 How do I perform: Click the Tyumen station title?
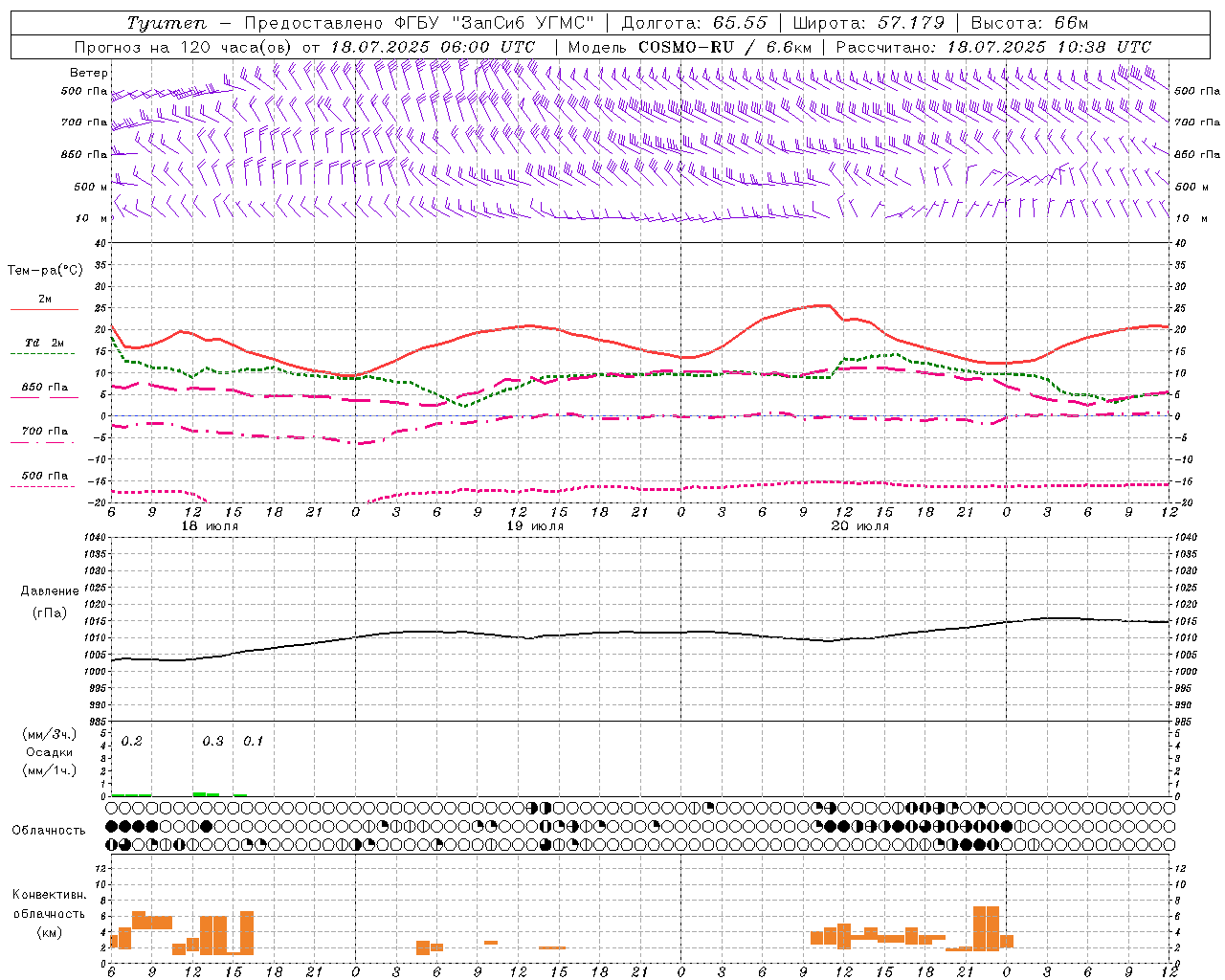tap(167, 23)
